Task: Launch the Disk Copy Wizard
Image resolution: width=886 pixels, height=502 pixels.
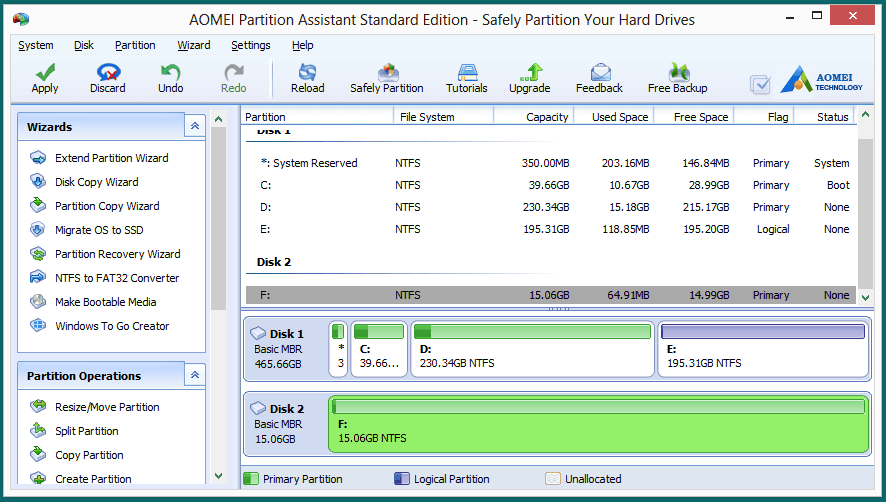Action: [97, 182]
